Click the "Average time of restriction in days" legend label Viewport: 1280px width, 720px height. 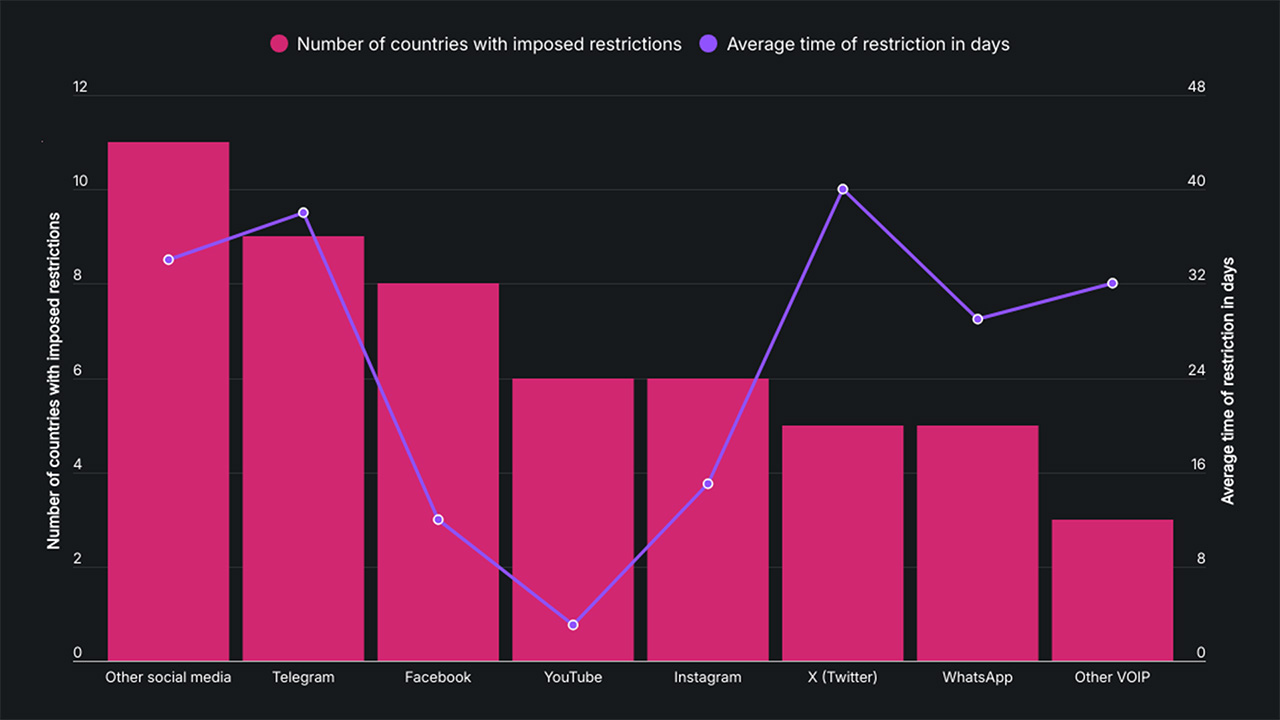[868, 44]
